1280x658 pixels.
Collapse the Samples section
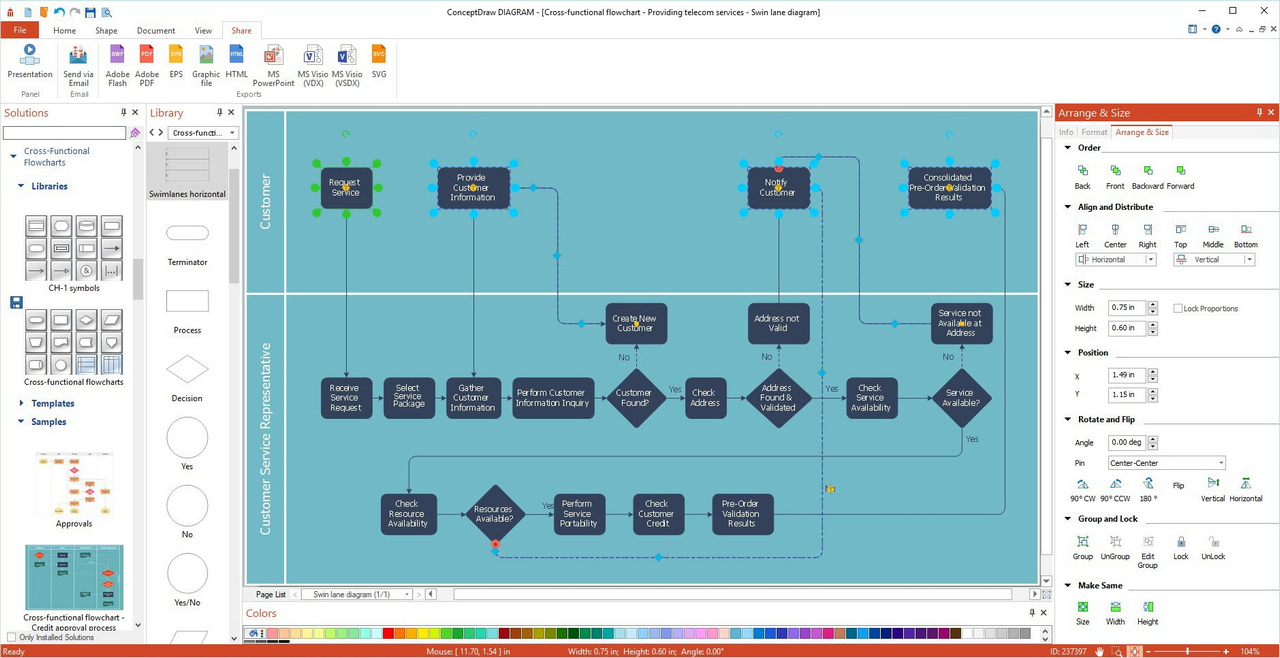pyautogui.click(x=21, y=422)
